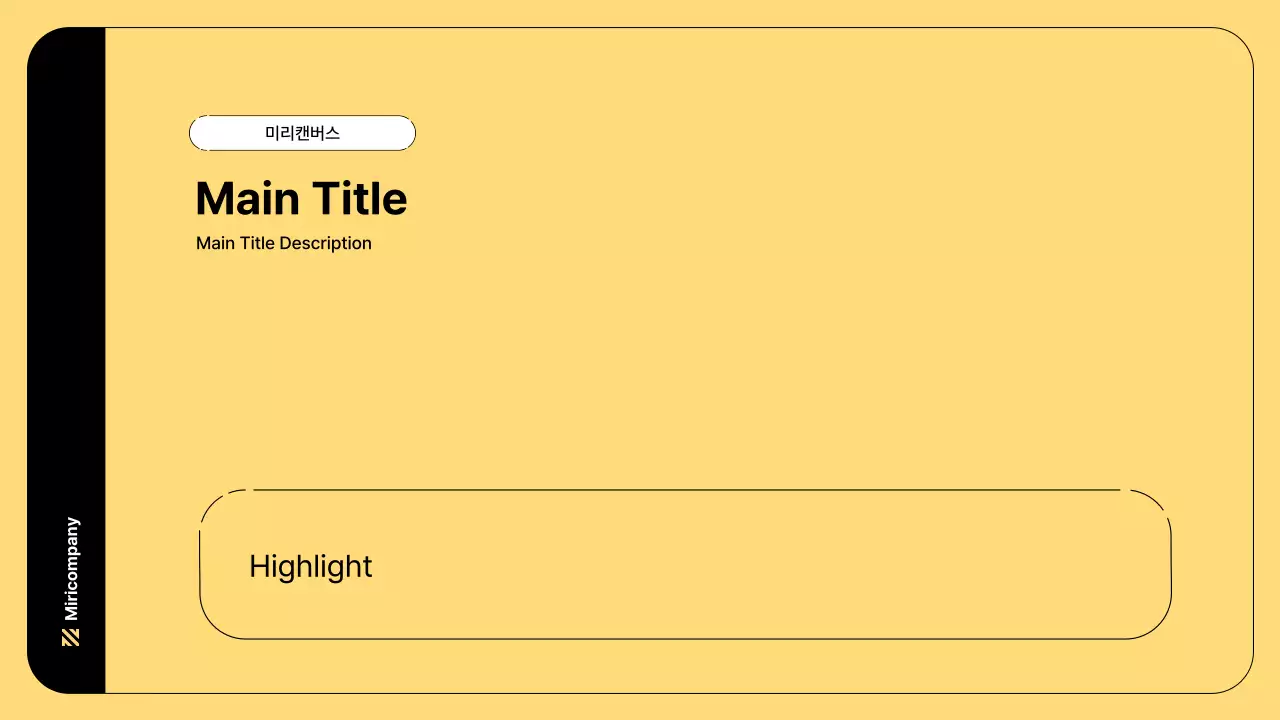Click the large "M" in the Main Title heading
This screenshot has height=720, width=1280.
coord(216,199)
